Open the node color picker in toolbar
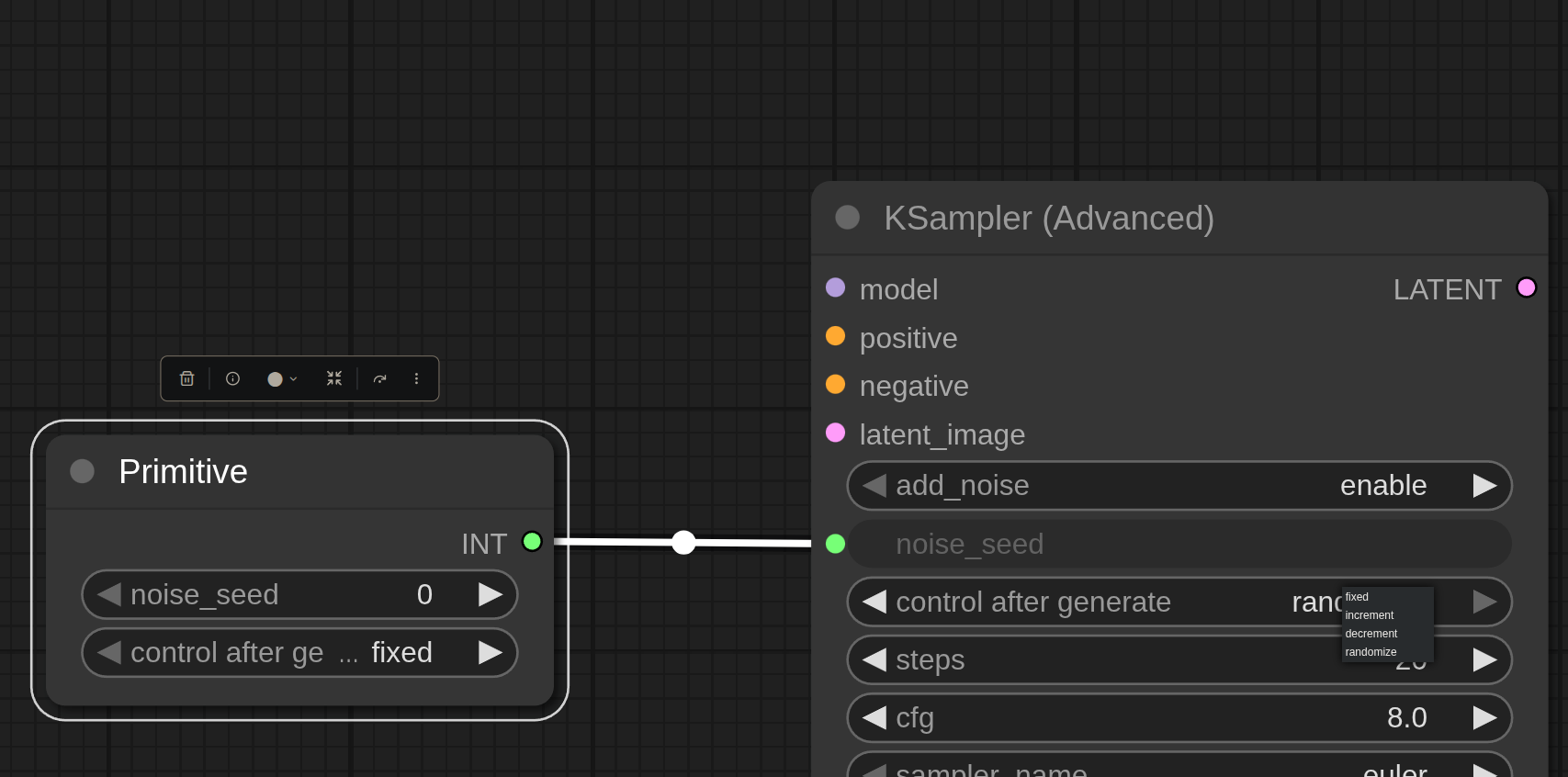This screenshot has width=1568, height=777. coord(282,378)
